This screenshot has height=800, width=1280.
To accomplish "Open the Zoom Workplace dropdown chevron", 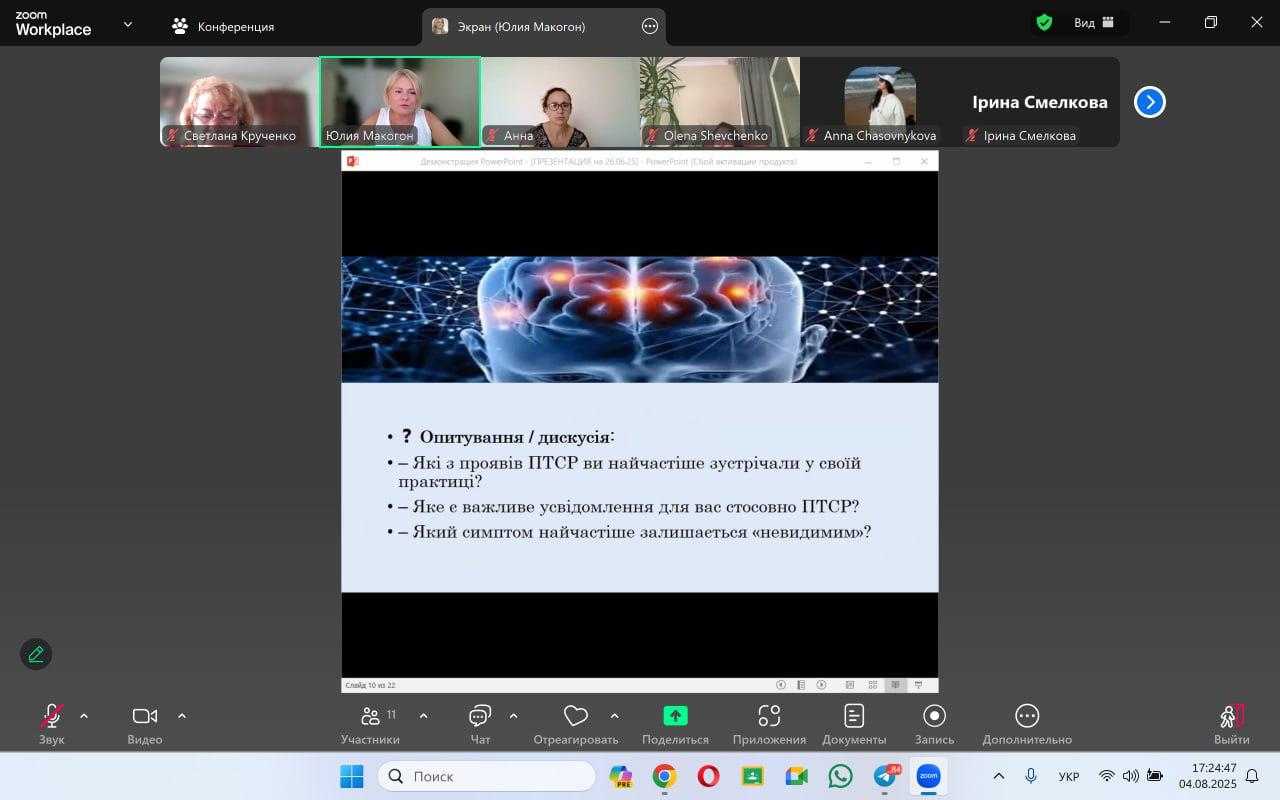I will pyautogui.click(x=127, y=25).
